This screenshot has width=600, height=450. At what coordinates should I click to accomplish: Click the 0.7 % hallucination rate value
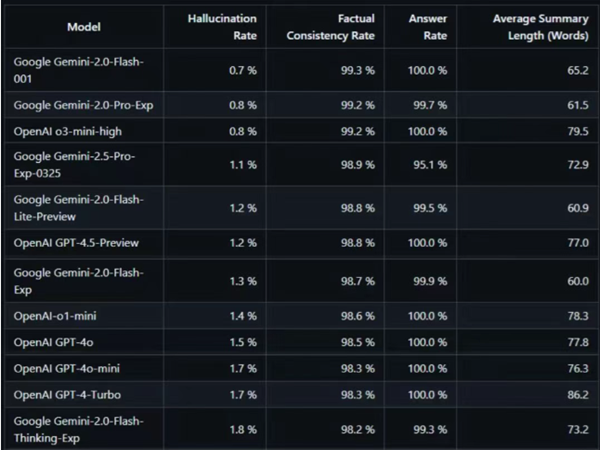(x=244, y=70)
